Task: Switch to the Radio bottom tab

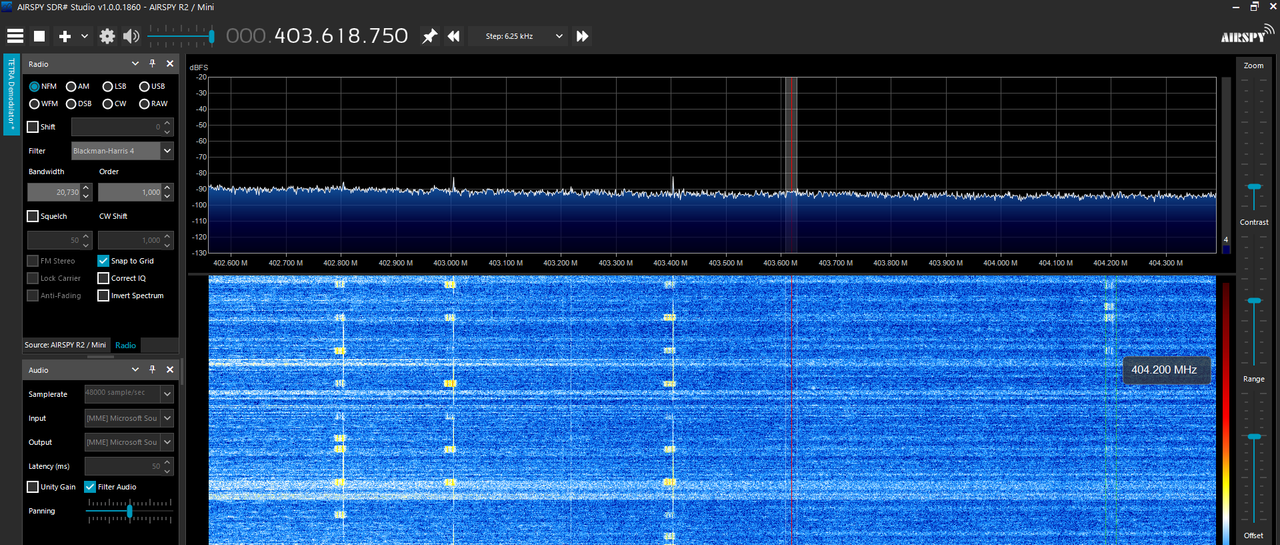Action: point(126,345)
